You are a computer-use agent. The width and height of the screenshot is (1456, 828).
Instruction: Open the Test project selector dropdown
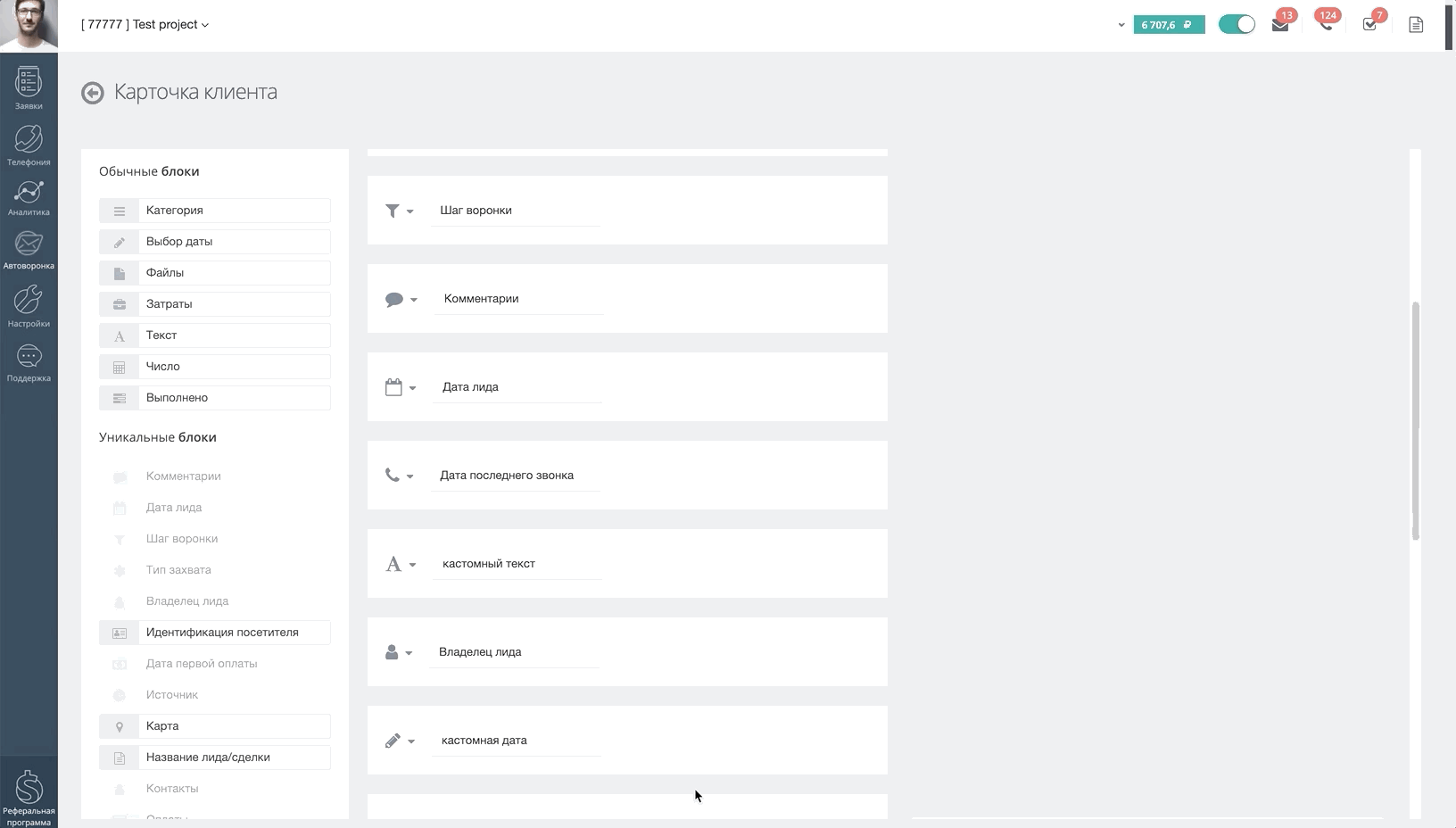[145, 25]
